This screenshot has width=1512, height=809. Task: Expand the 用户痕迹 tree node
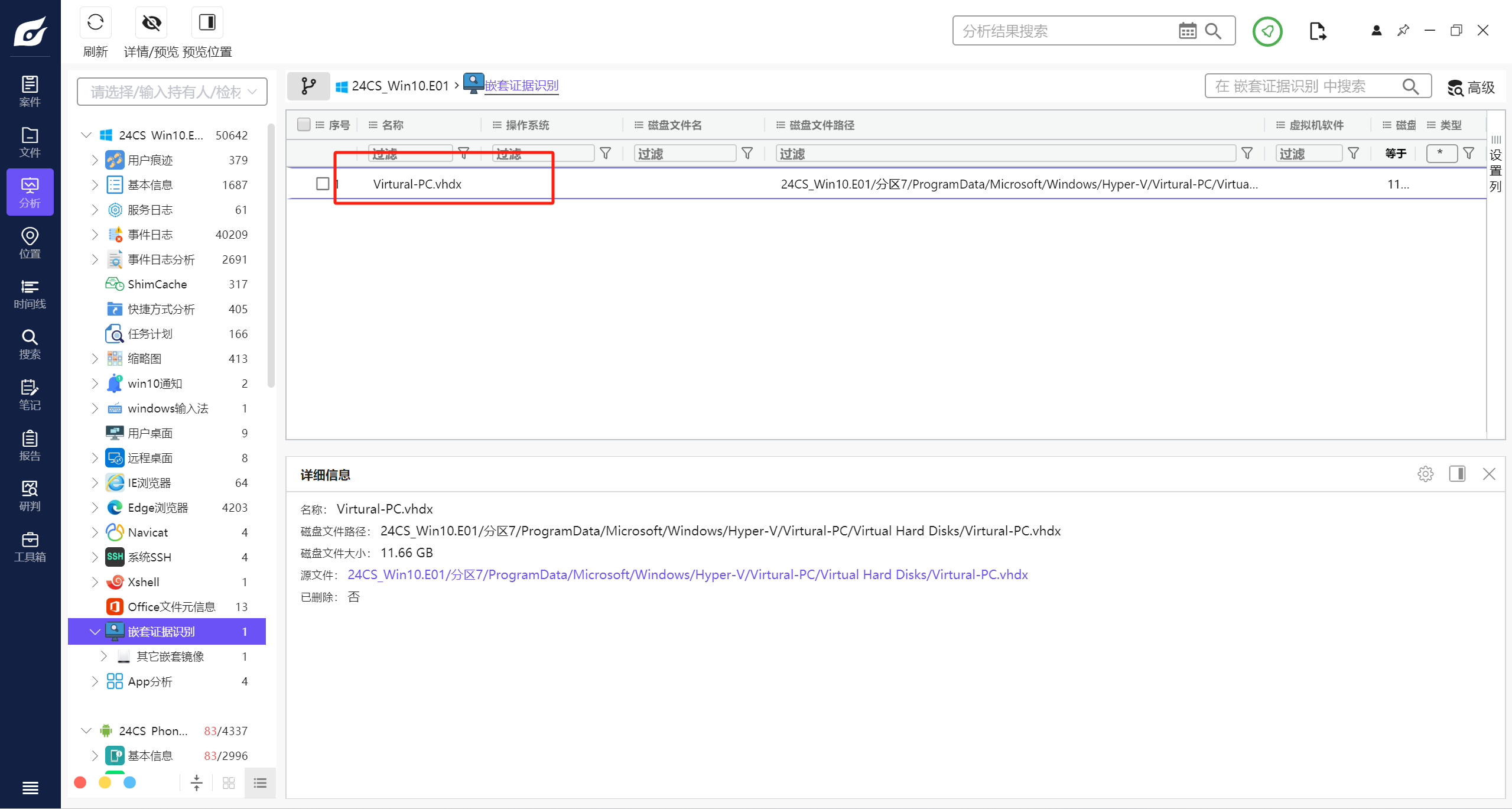(95, 160)
